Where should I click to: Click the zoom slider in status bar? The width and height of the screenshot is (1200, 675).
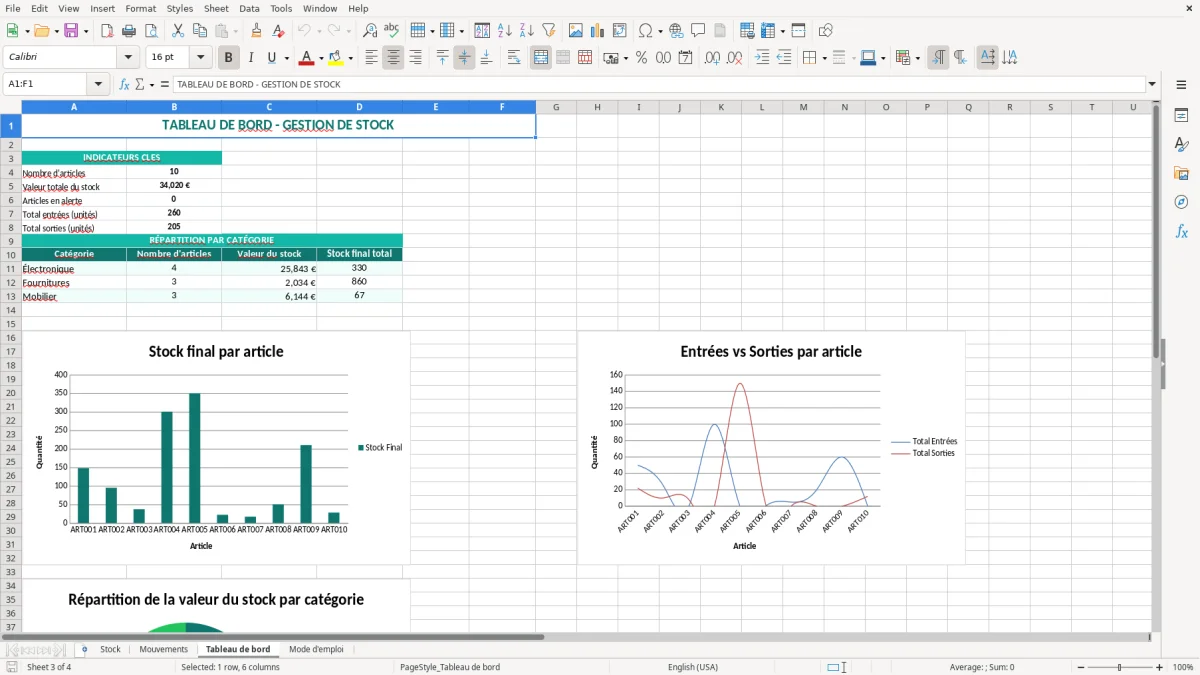(x=1120, y=667)
